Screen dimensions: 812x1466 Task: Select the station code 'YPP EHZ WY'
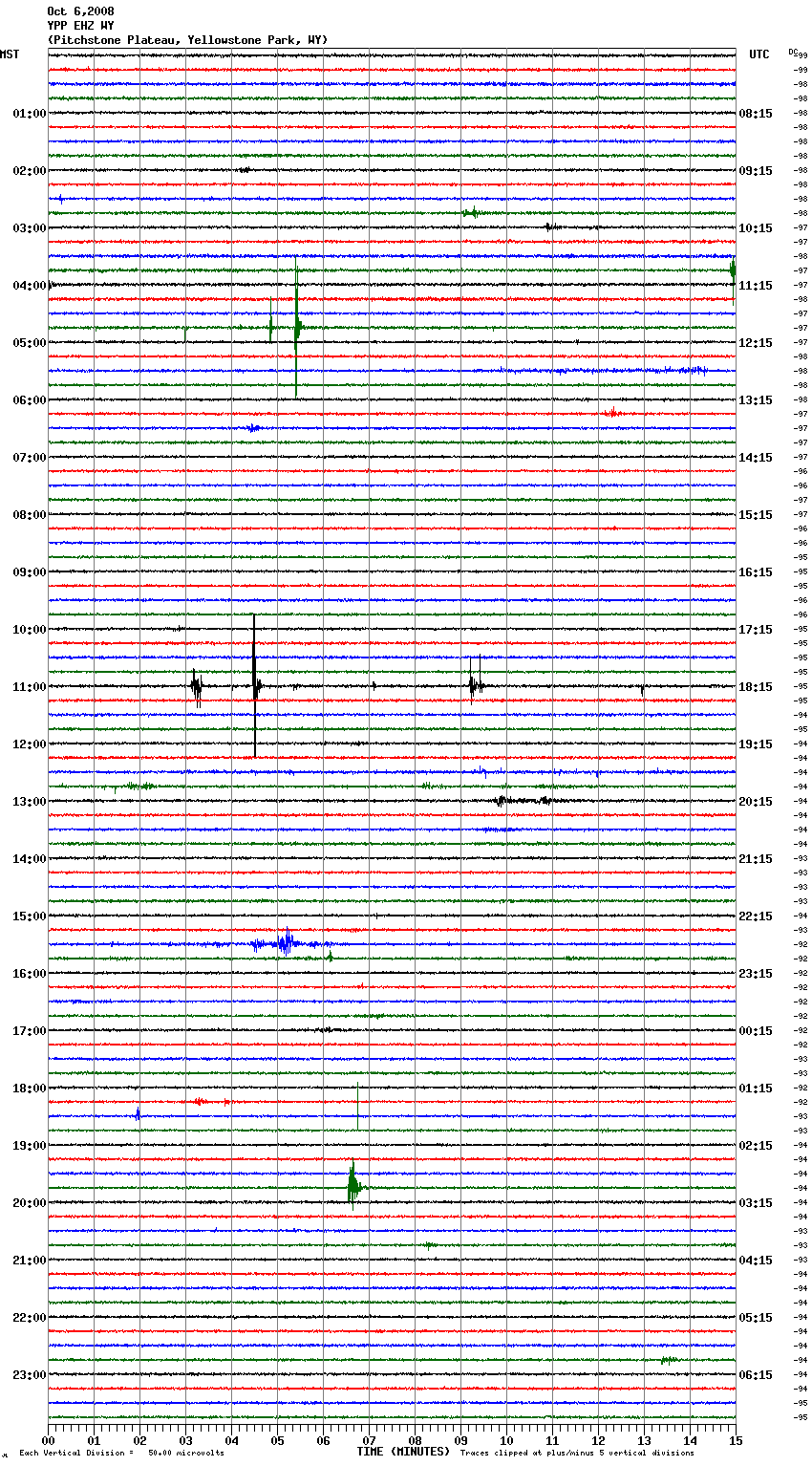click(x=80, y=26)
